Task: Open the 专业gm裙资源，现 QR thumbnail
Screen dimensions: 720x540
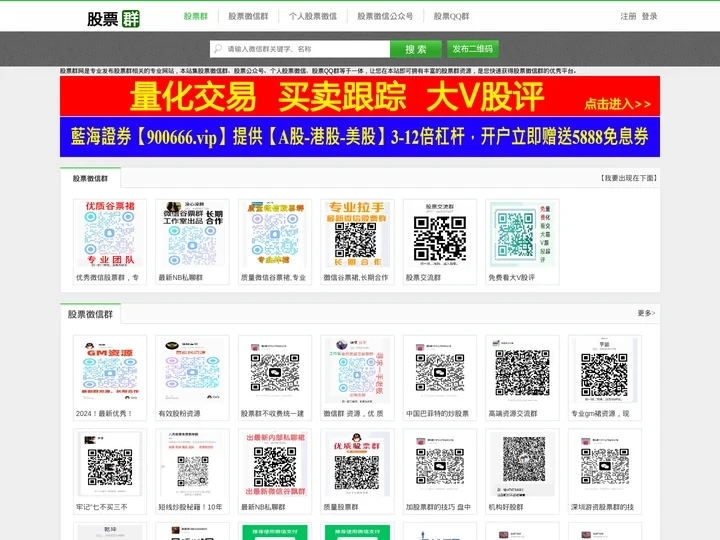Action: (x=604, y=370)
